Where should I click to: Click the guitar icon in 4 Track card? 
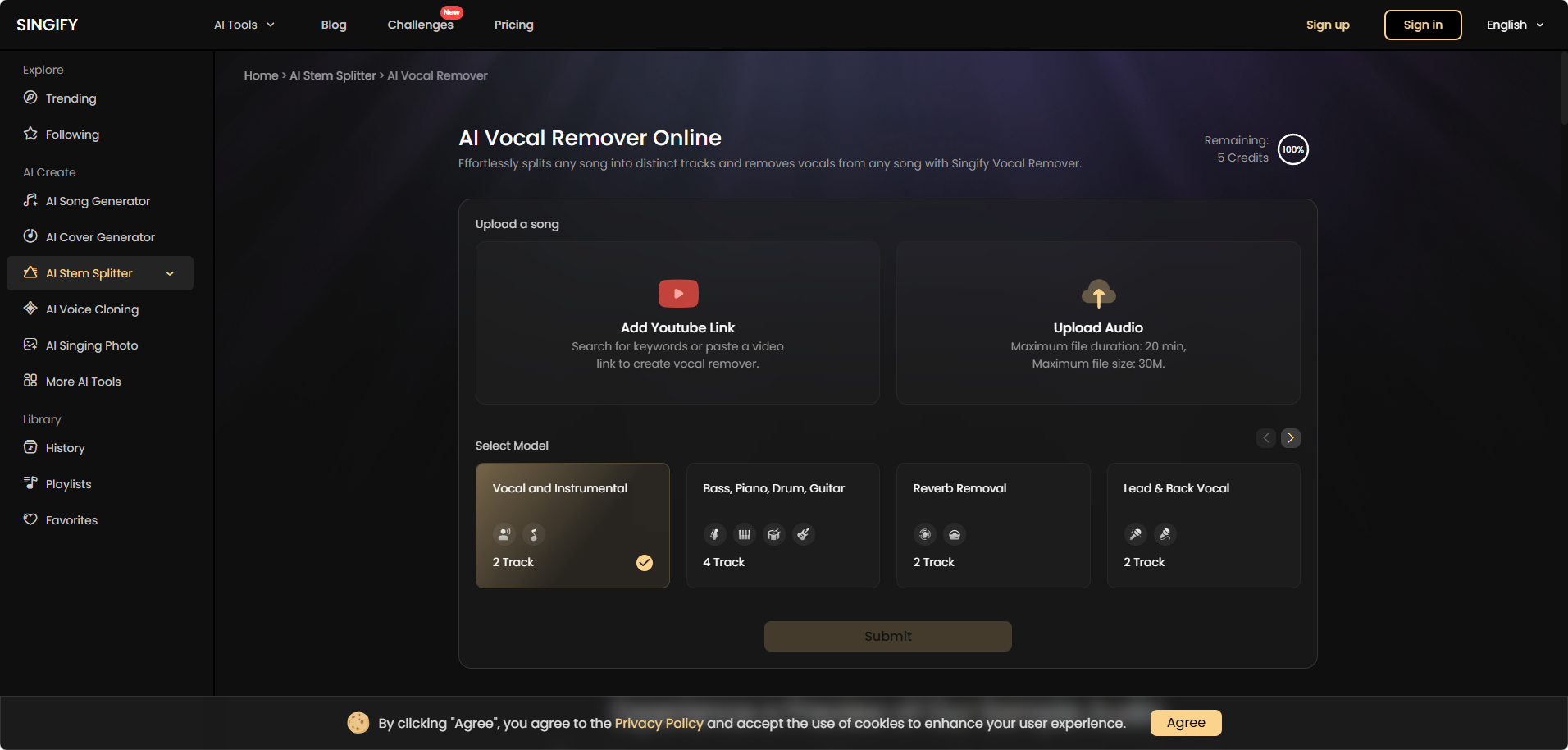(803, 534)
